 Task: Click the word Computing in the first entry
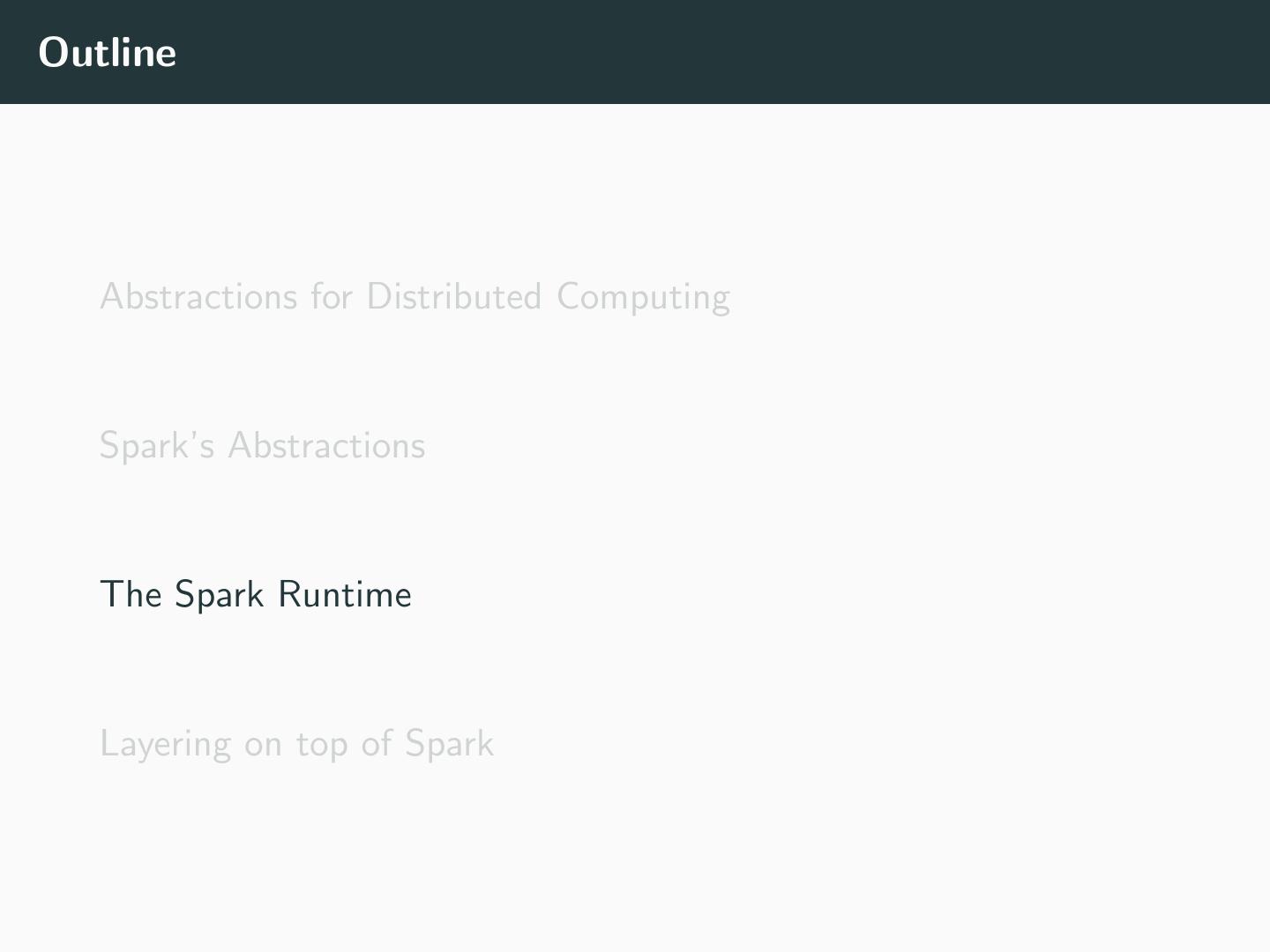click(x=643, y=299)
